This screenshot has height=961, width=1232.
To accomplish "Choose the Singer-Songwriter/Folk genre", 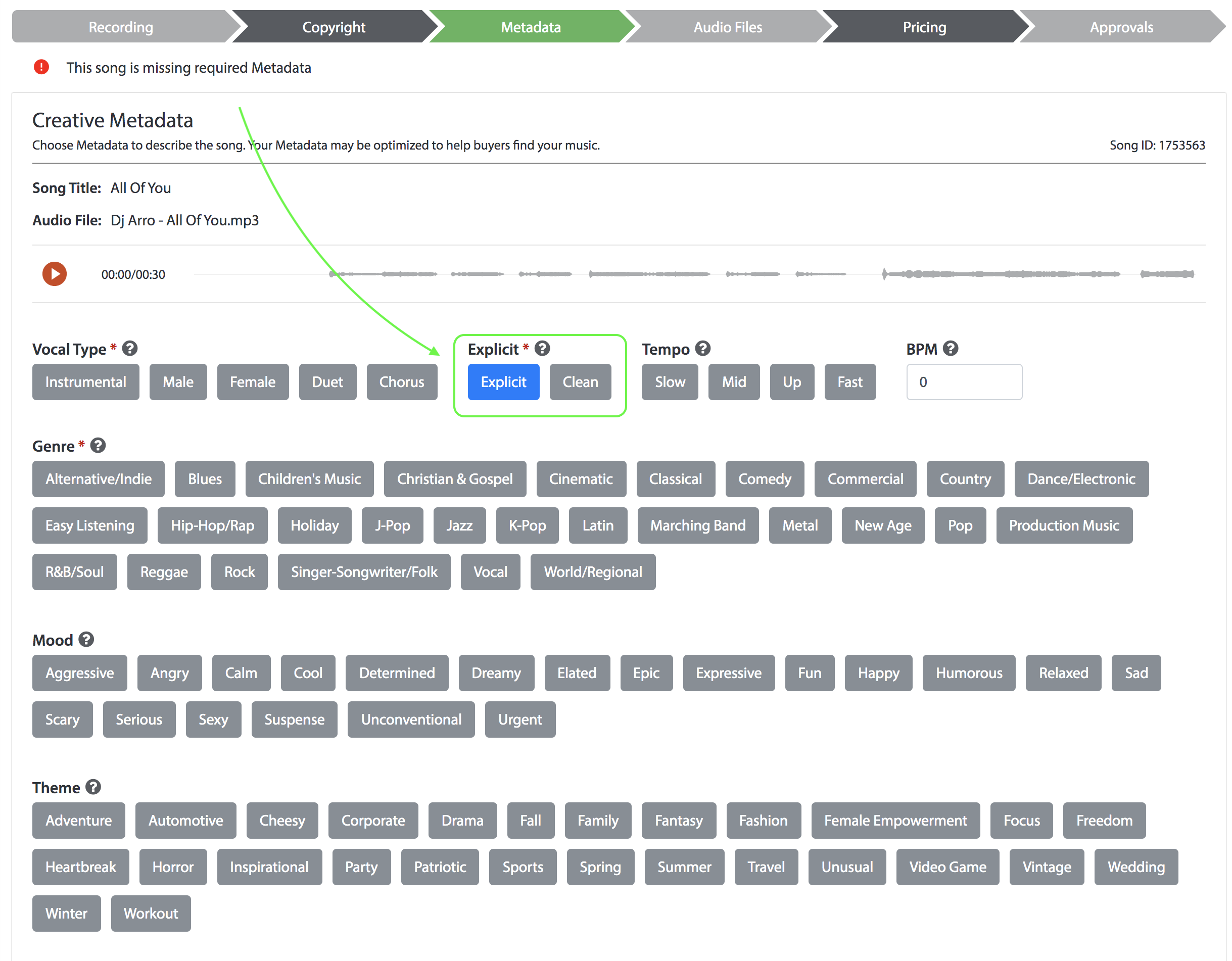I will click(x=364, y=572).
